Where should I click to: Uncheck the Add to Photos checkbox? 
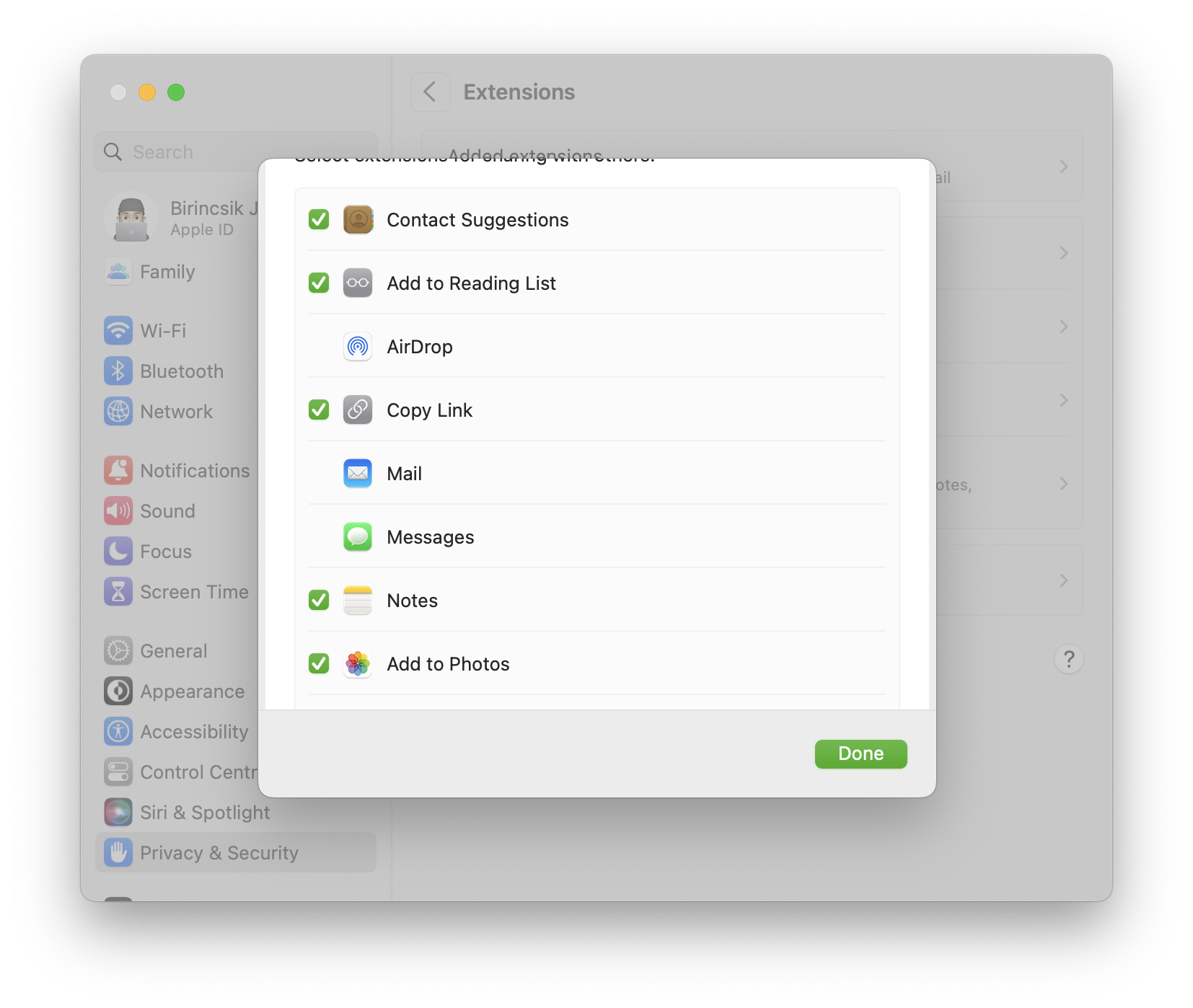[319, 663]
